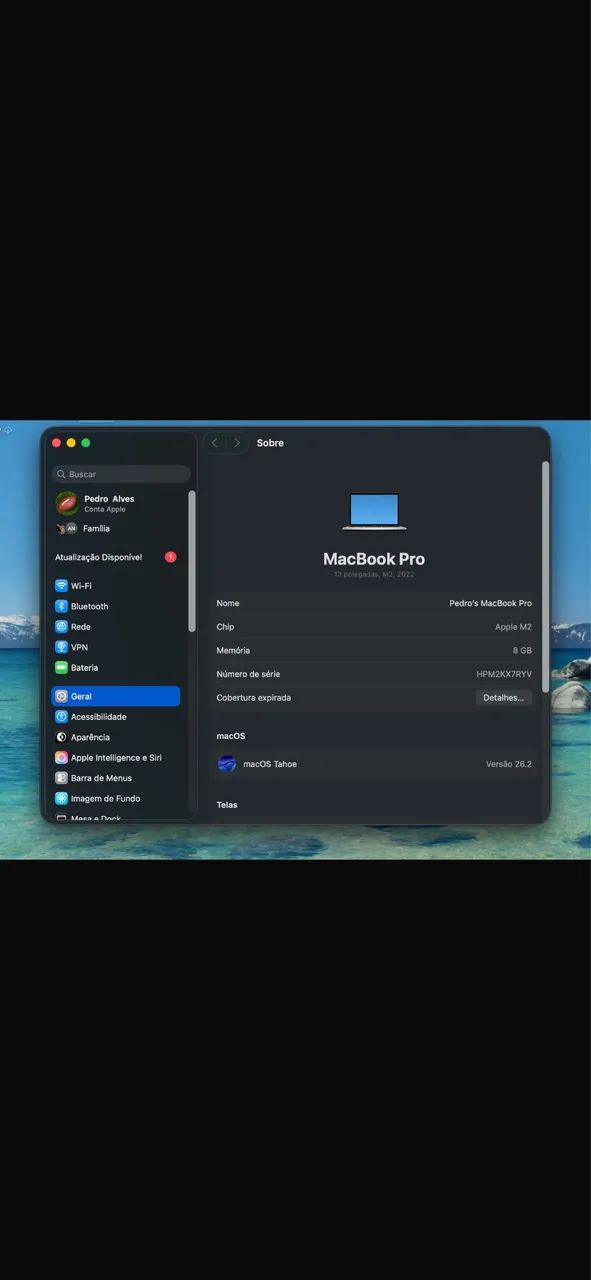Click serial number HPM2KX7RYV
591x1280 pixels.
coord(504,675)
